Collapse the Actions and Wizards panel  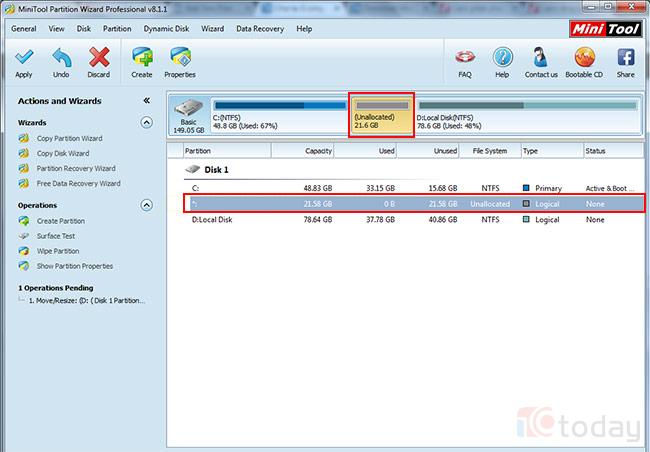pyautogui.click(x=146, y=100)
